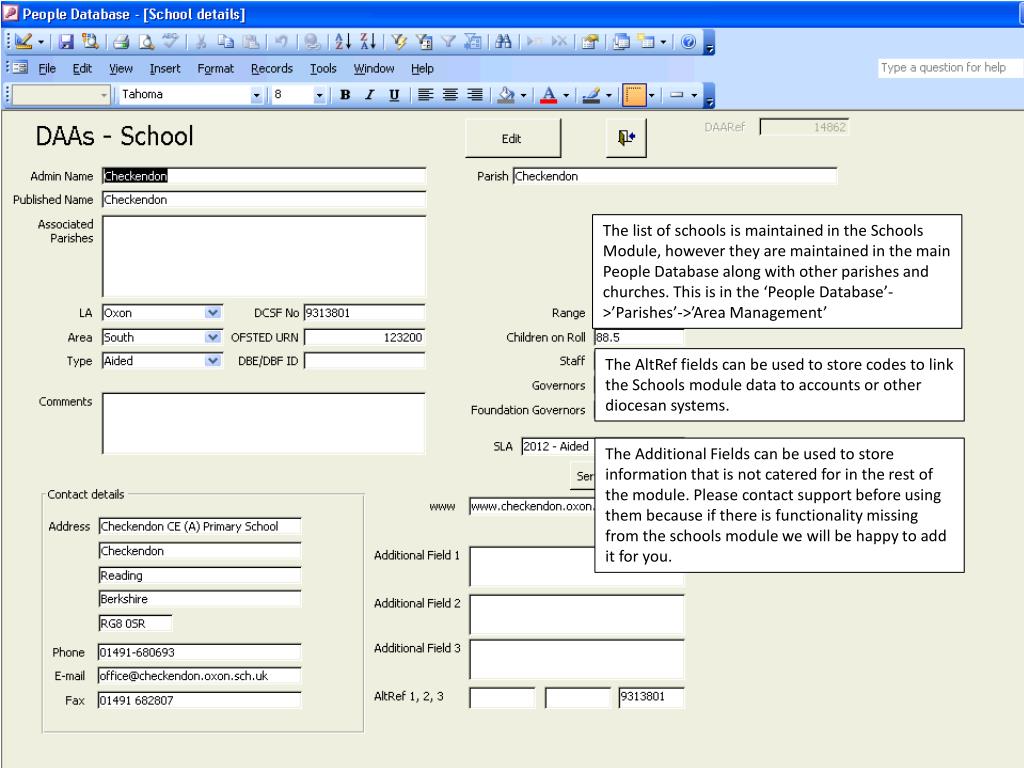Click Type a question for help box

[950, 68]
